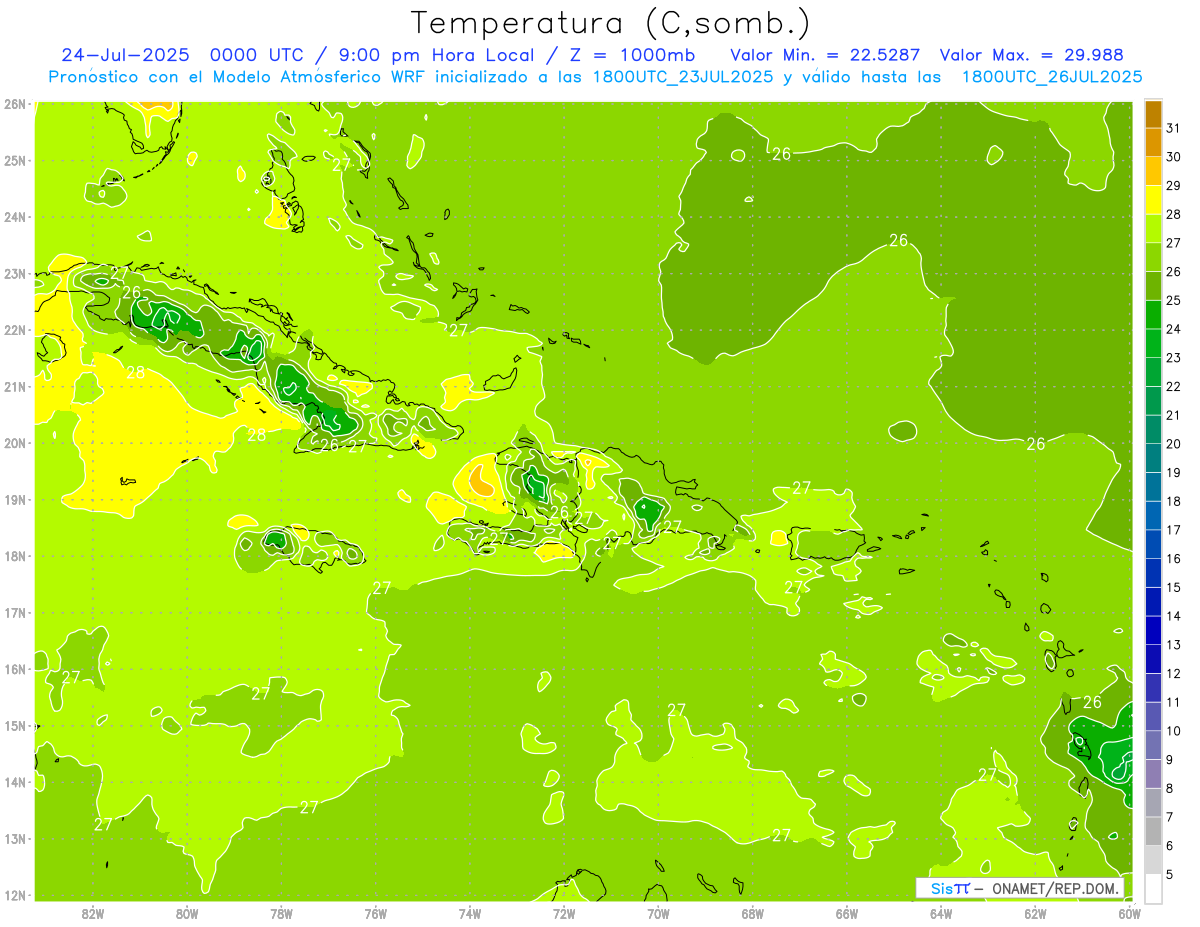
Task: Click the colorbar value "24"
Action: coord(1175,329)
